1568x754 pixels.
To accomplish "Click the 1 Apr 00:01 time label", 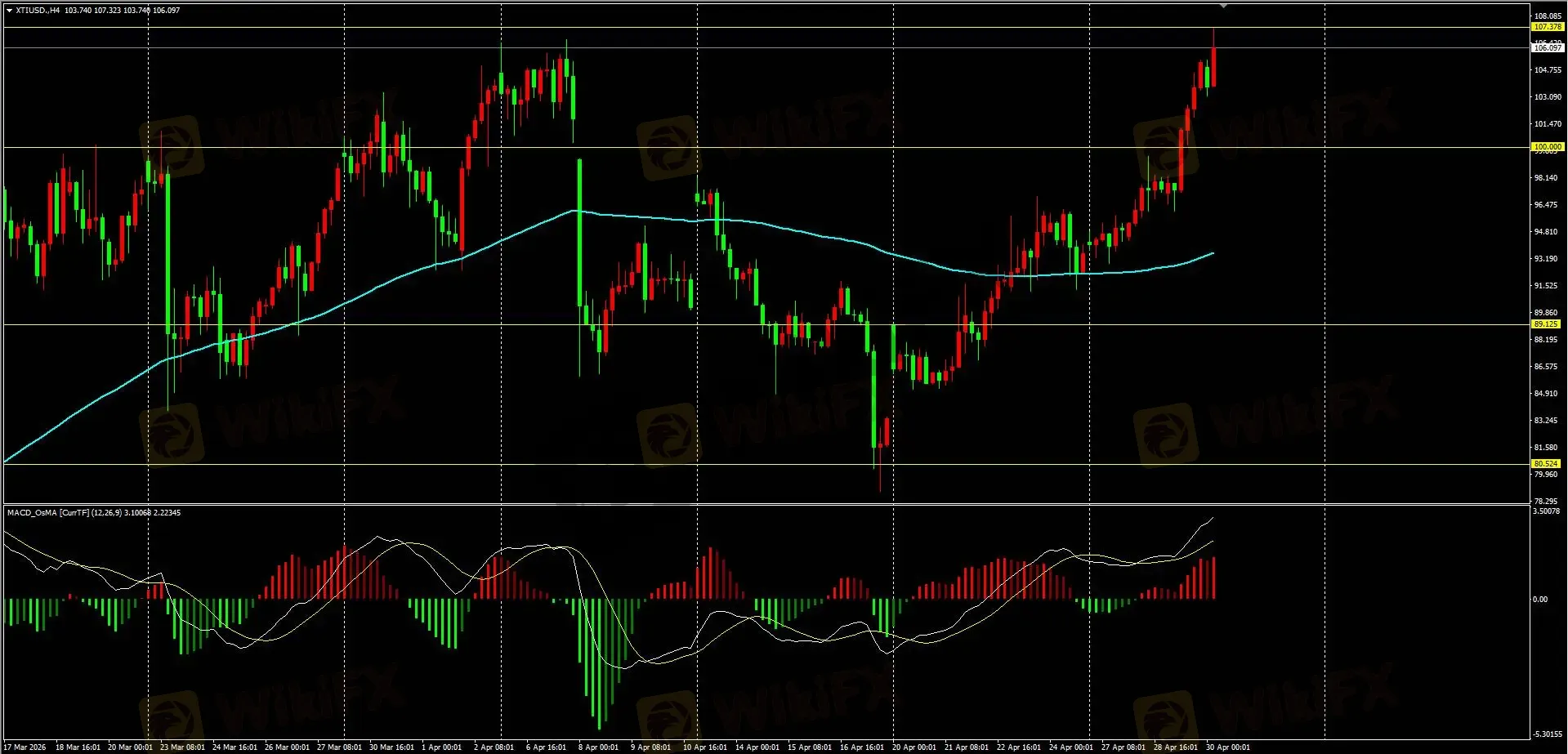I will click(x=441, y=747).
